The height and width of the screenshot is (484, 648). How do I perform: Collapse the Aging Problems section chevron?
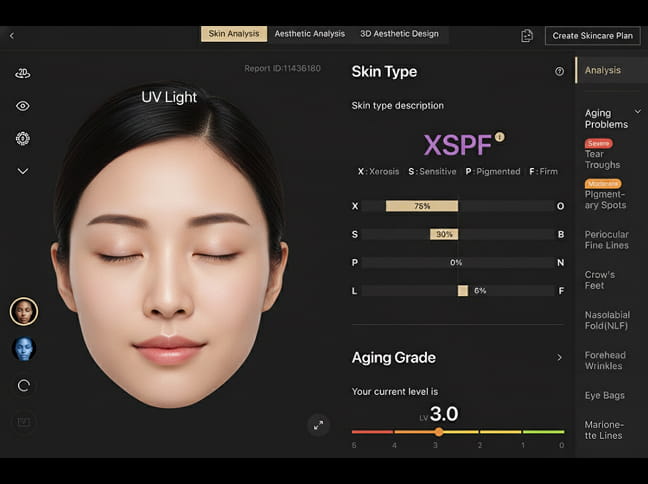[x=638, y=111]
